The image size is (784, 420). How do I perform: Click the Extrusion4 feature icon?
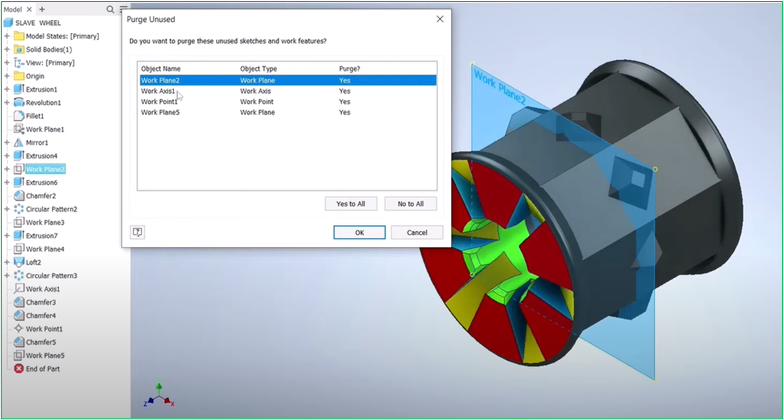pyautogui.click(x=19, y=156)
